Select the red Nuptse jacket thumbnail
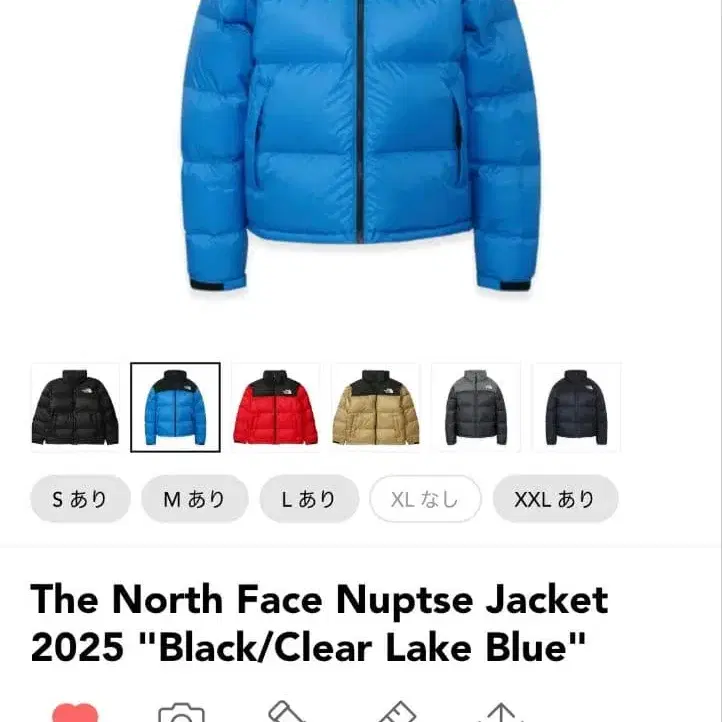The height and width of the screenshot is (722, 722). (275, 408)
